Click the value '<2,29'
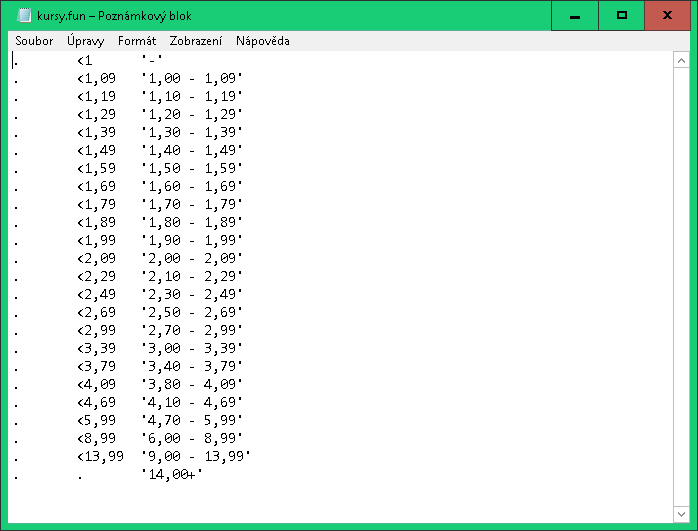 pyautogui.click(x=96, y=276)
